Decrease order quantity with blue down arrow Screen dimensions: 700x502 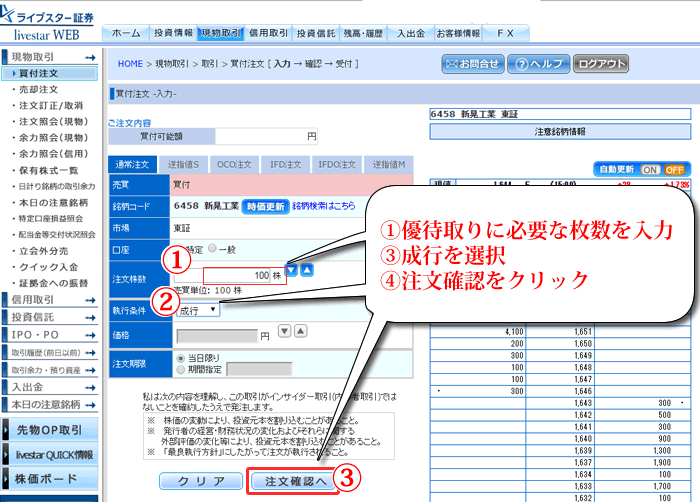pyautogui.click(x=291, y=271)
